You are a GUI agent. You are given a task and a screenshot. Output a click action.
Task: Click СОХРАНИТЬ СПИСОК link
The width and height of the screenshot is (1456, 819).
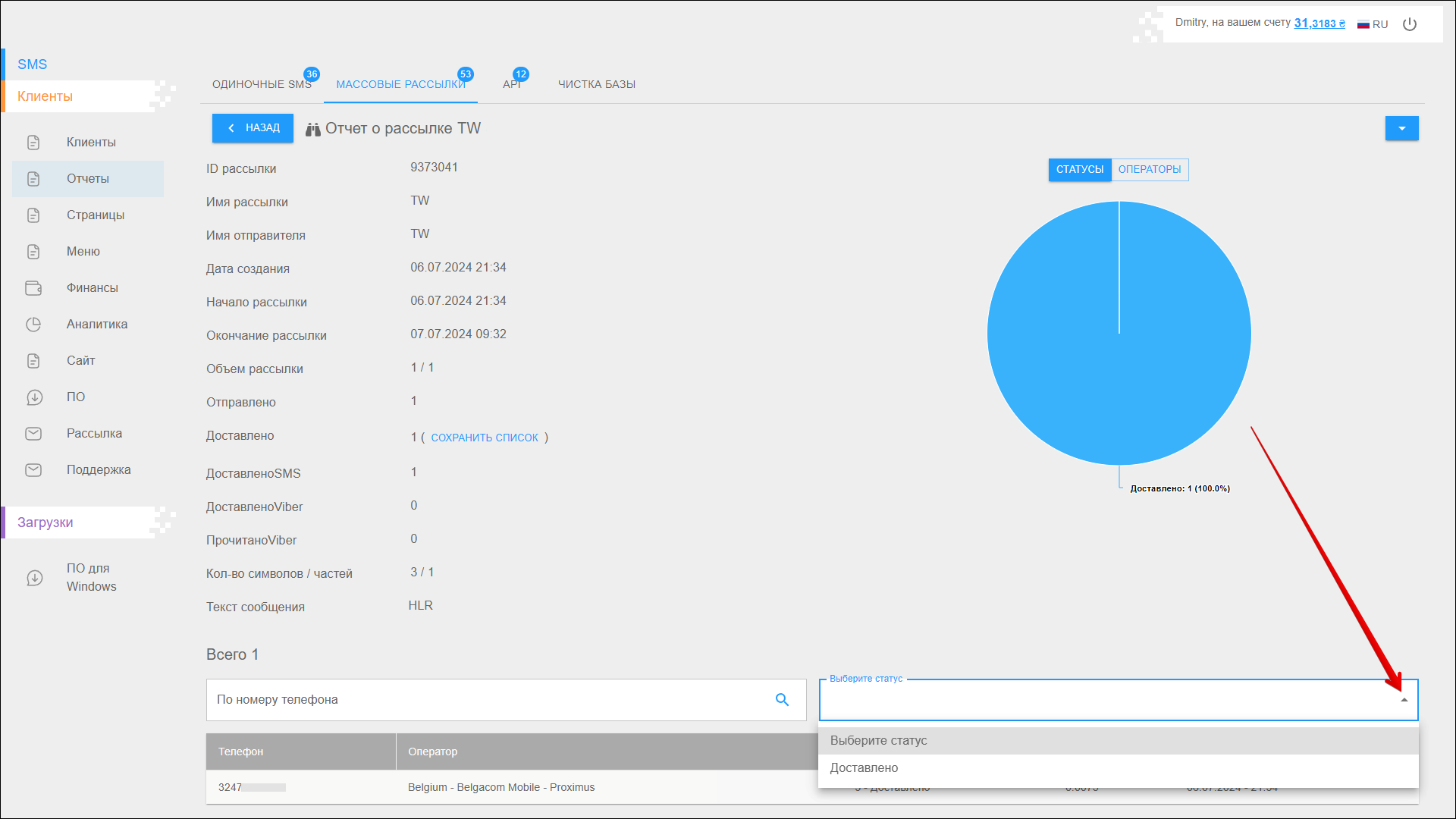(485, 438)
